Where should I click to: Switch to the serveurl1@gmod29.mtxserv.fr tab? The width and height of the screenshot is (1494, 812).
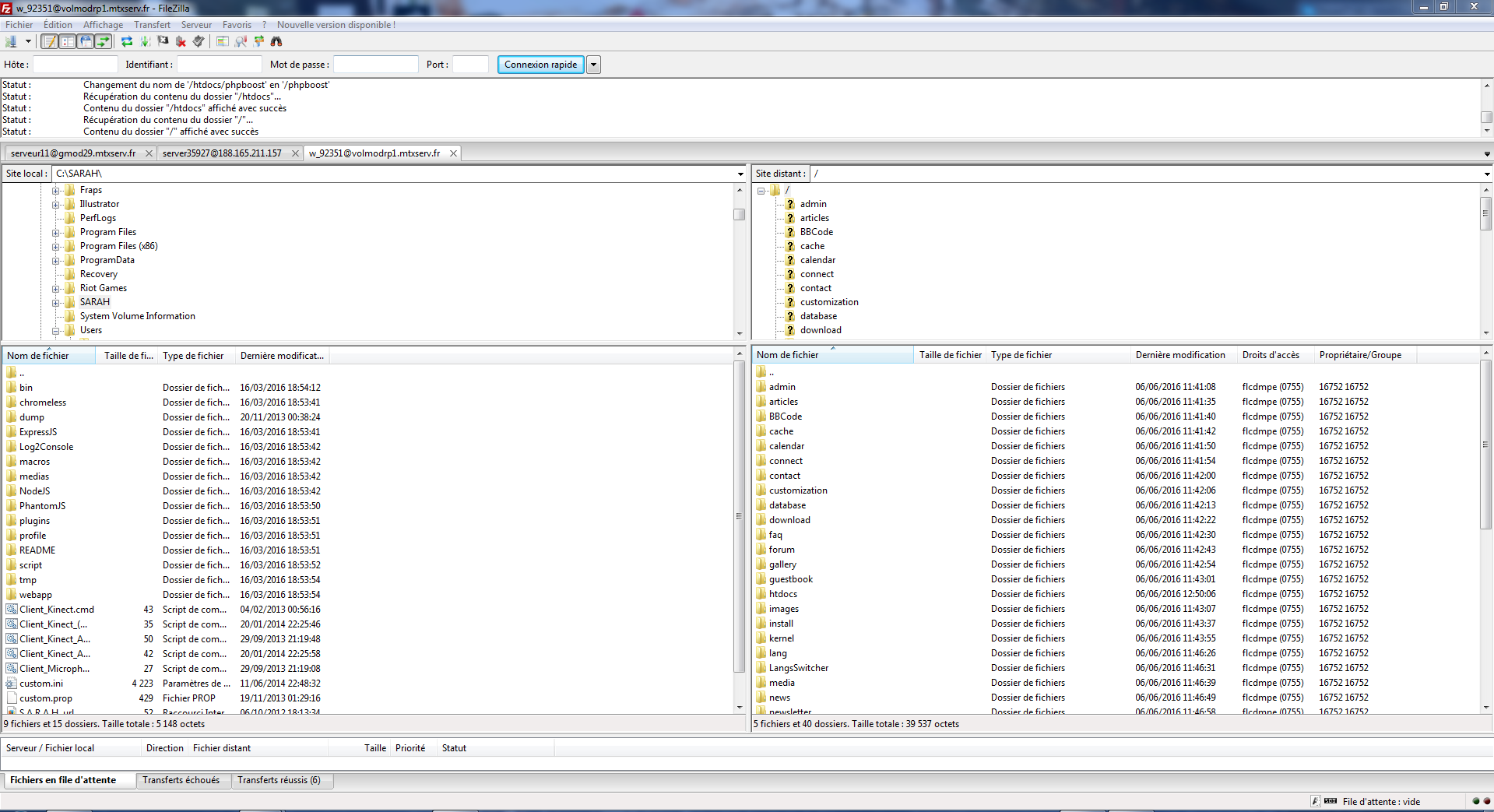click(73, 153)
